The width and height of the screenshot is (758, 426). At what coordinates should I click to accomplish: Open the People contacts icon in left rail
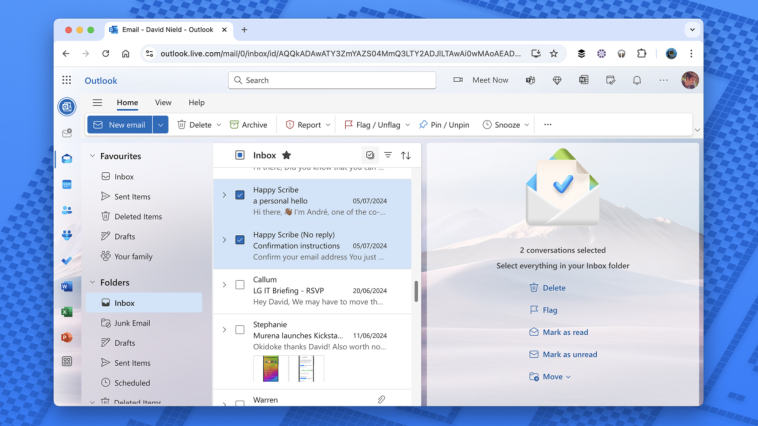pos(67,210)
